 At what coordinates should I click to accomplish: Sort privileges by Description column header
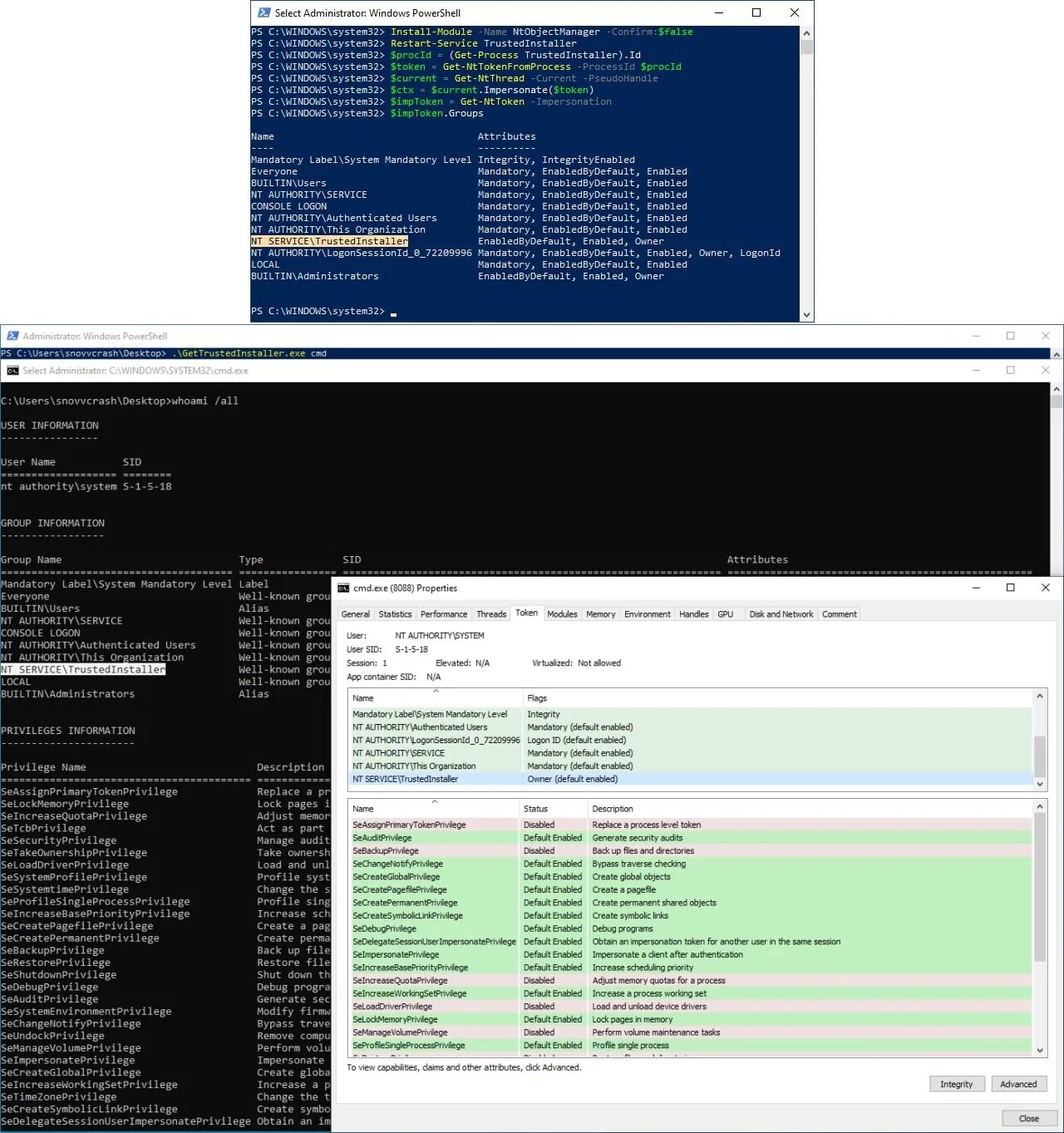(810, 809)
